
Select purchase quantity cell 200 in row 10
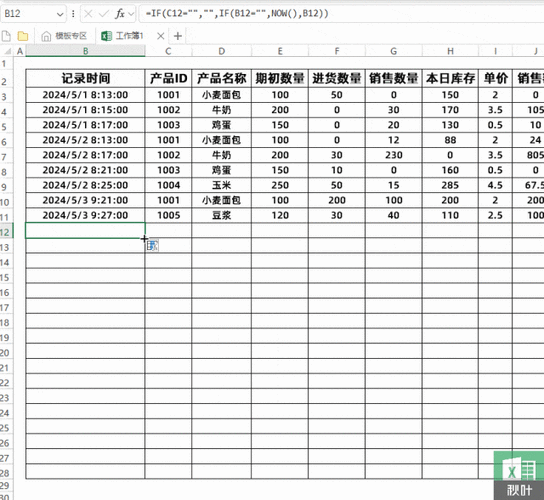[337, 200]
